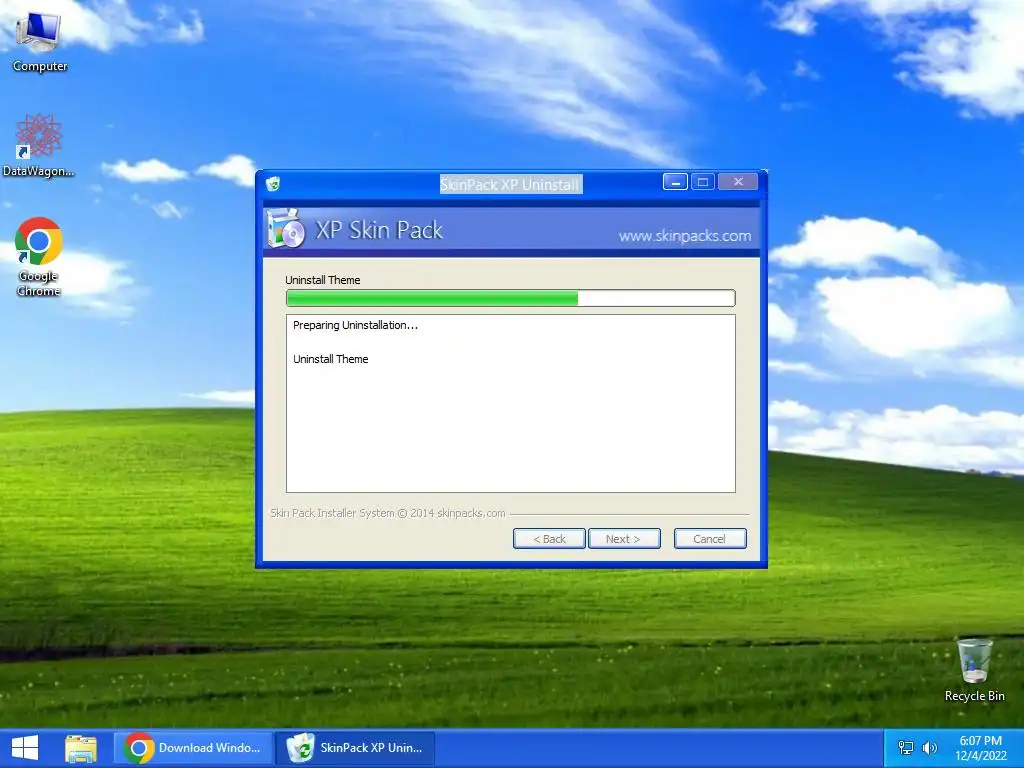Click the network icon in the system tray
Image resolution: width=1024 pixels, height=768 pixels.
[906, 748]
